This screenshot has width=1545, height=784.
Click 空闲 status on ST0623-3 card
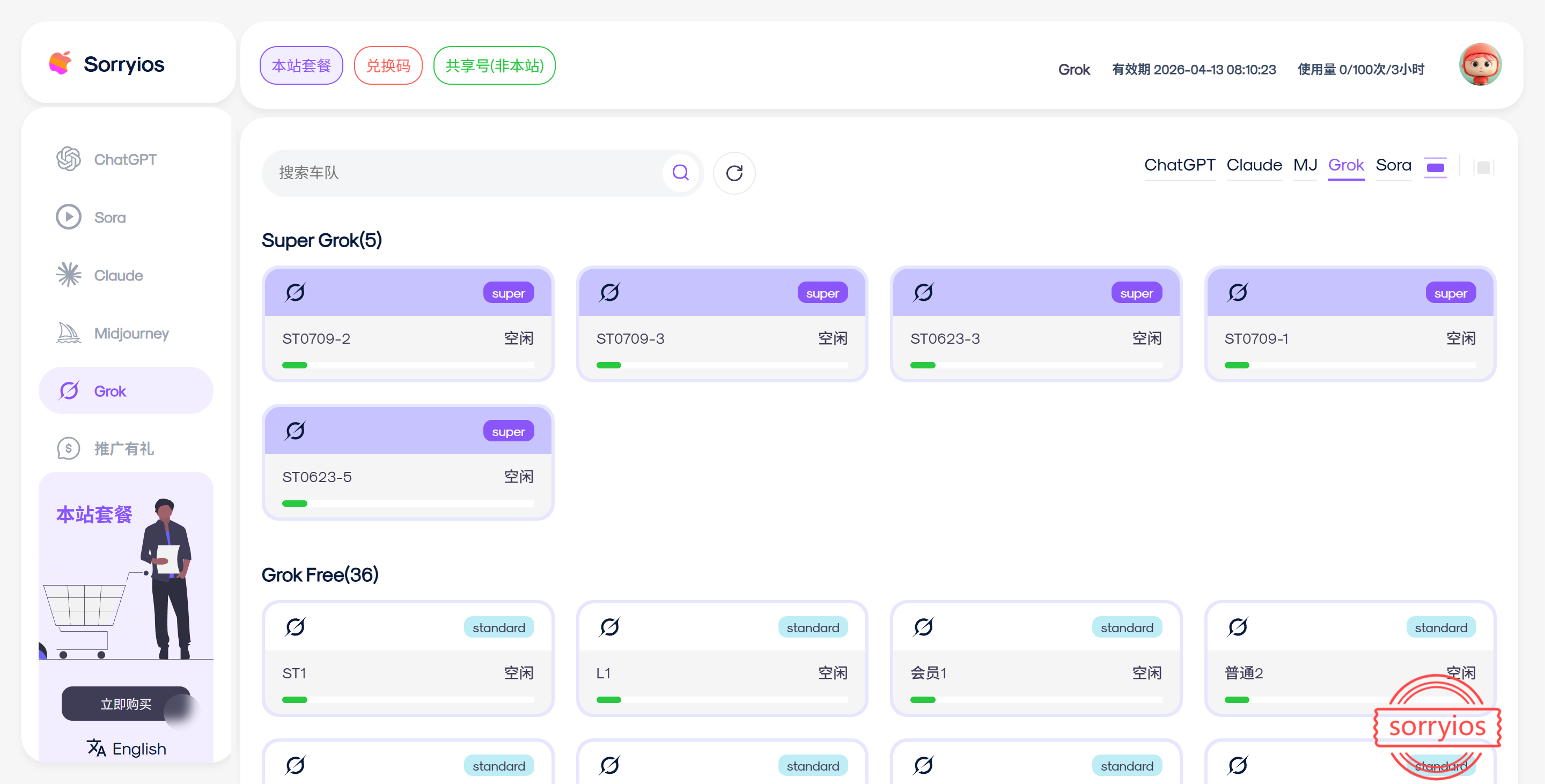pyautogui.click(x=1147, y=339)
